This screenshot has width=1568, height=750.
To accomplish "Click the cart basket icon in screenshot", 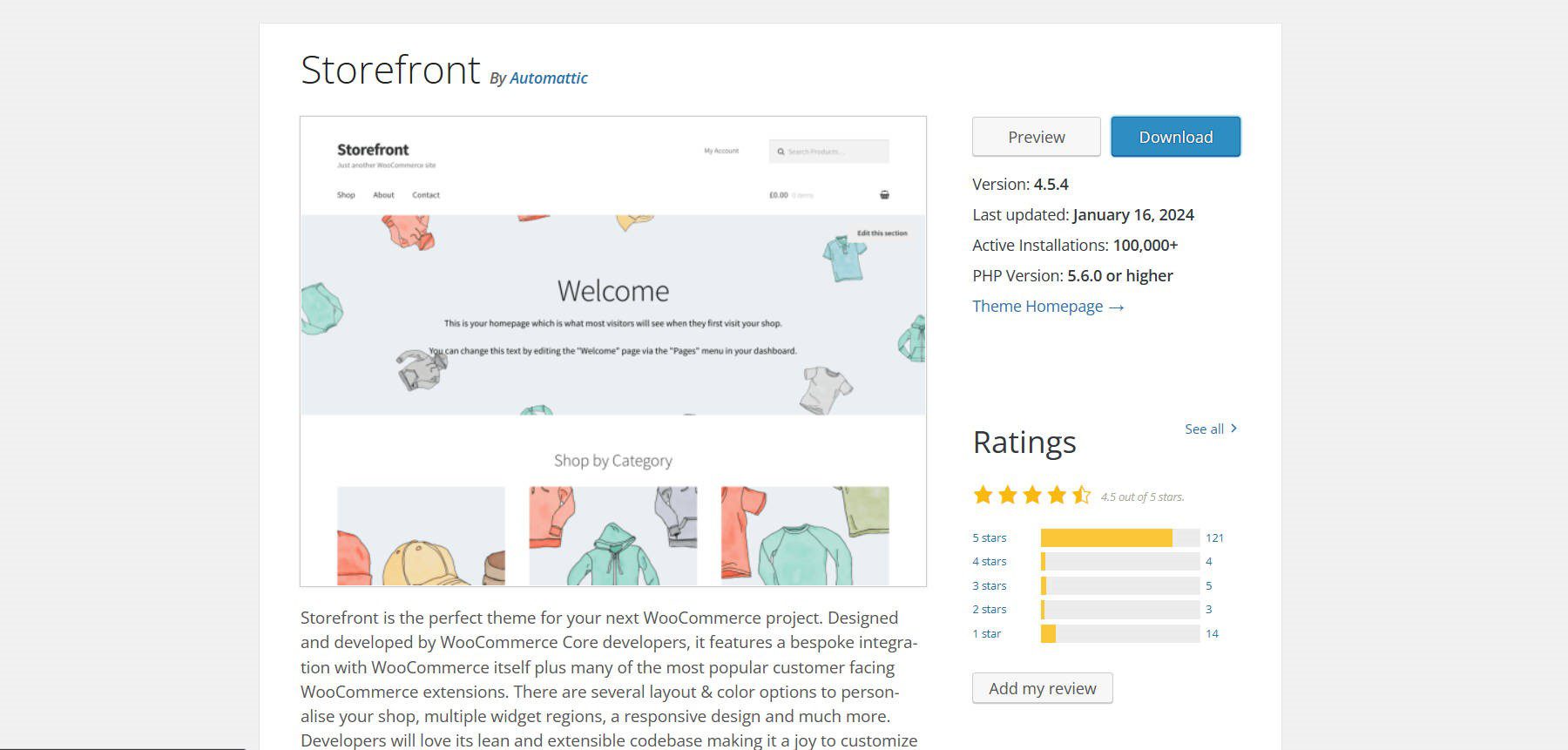I will [x=884, y=195].
